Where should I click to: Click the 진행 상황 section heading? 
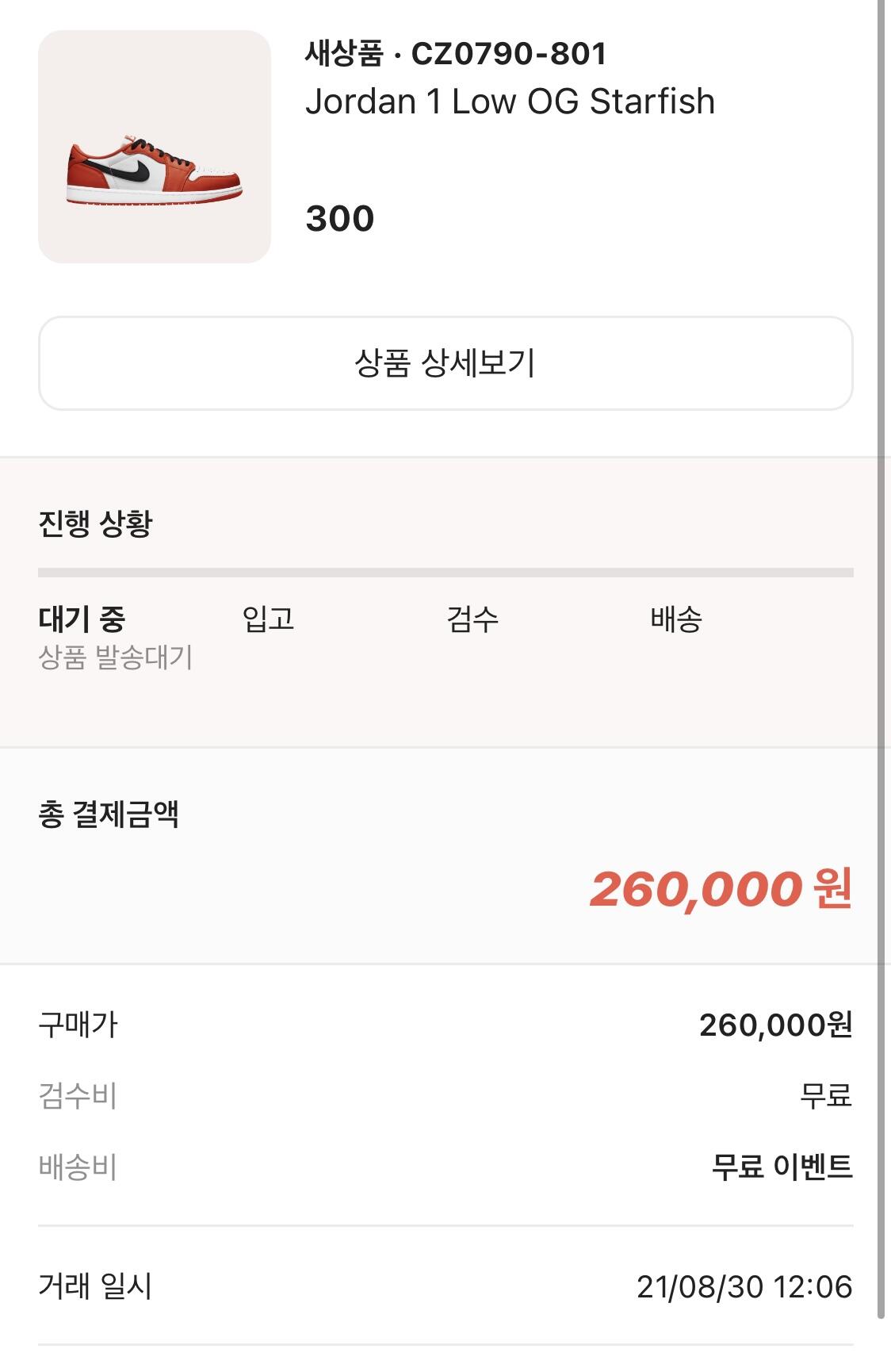tap(95, 523)
